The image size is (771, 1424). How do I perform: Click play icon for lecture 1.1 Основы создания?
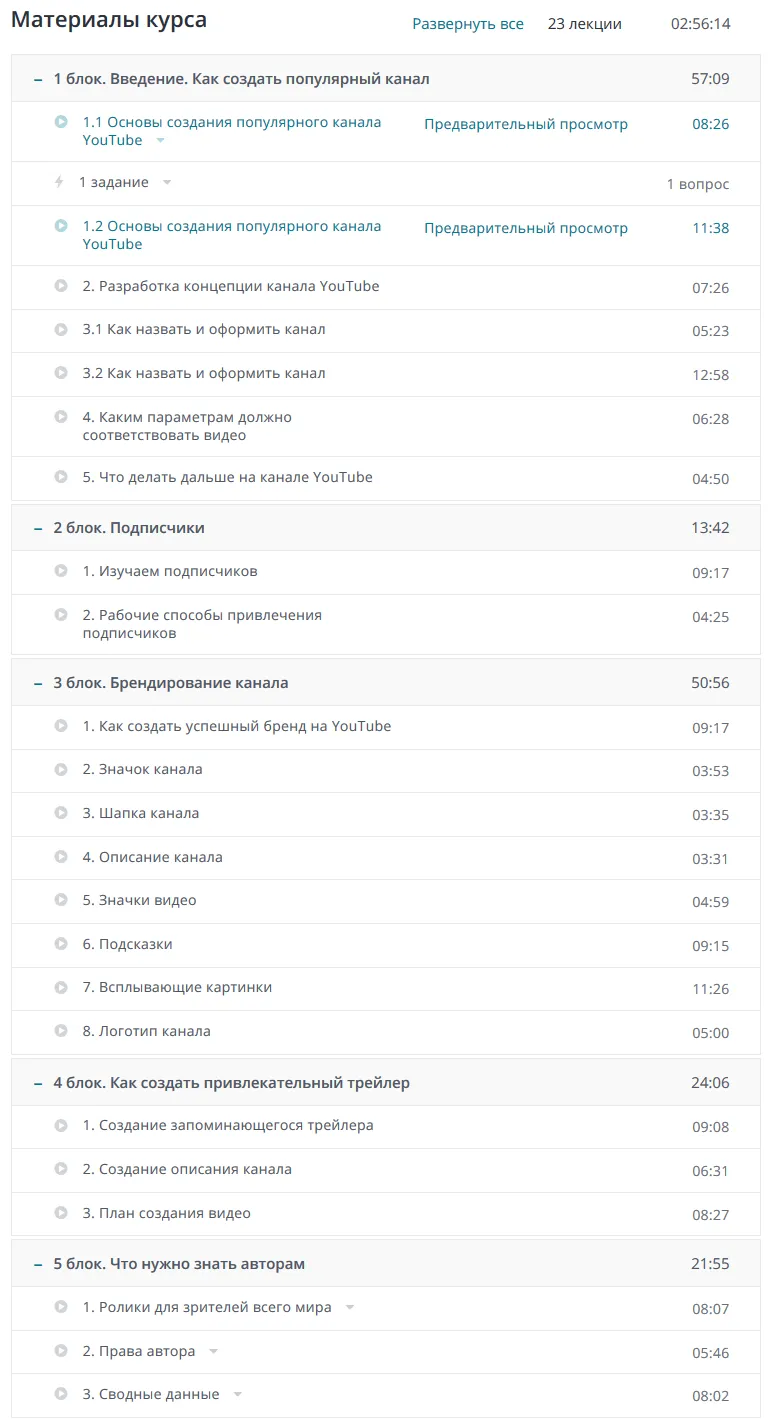[x=61, y=122]
